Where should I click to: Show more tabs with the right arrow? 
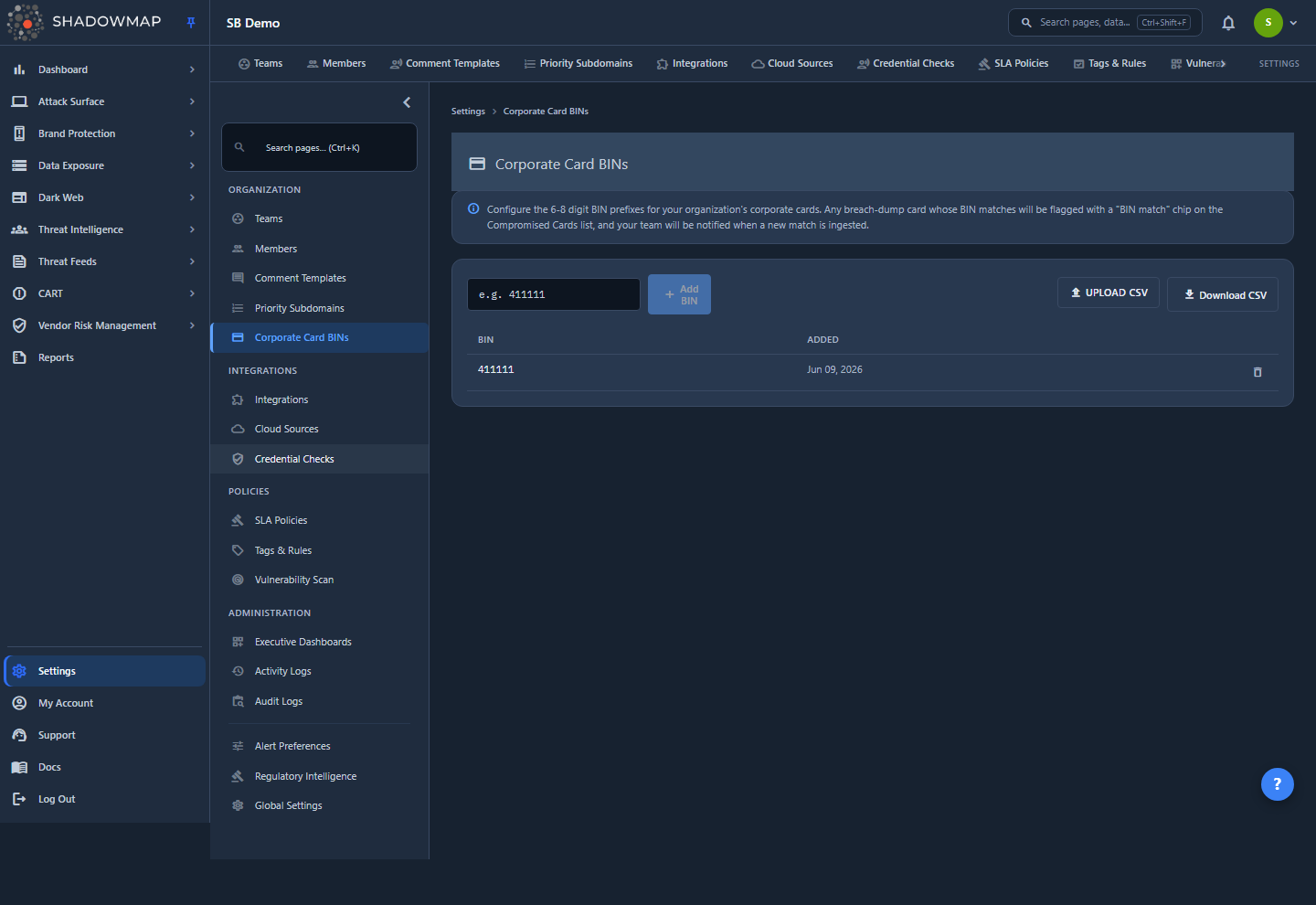pos(1223,64)
